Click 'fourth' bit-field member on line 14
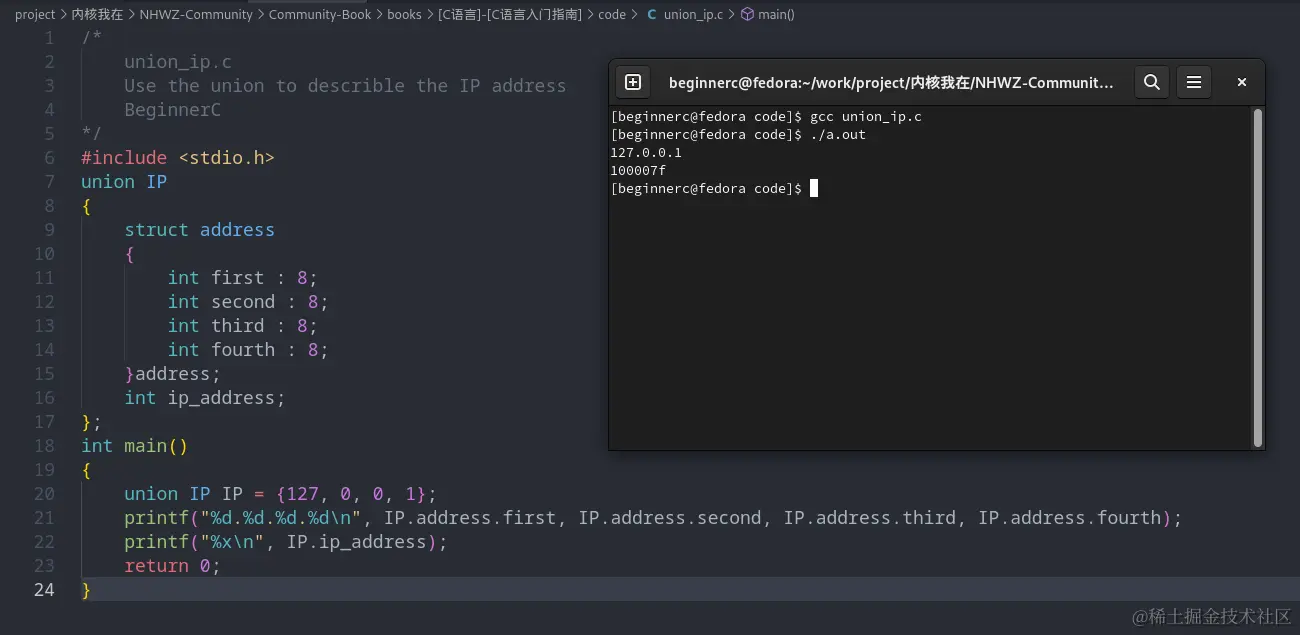The image size is (1300, 635). click(x=243, y=350)
